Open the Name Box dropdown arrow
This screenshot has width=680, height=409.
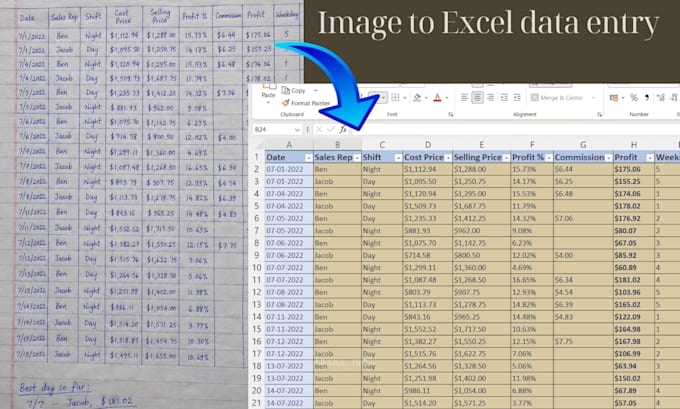[297, 129]
